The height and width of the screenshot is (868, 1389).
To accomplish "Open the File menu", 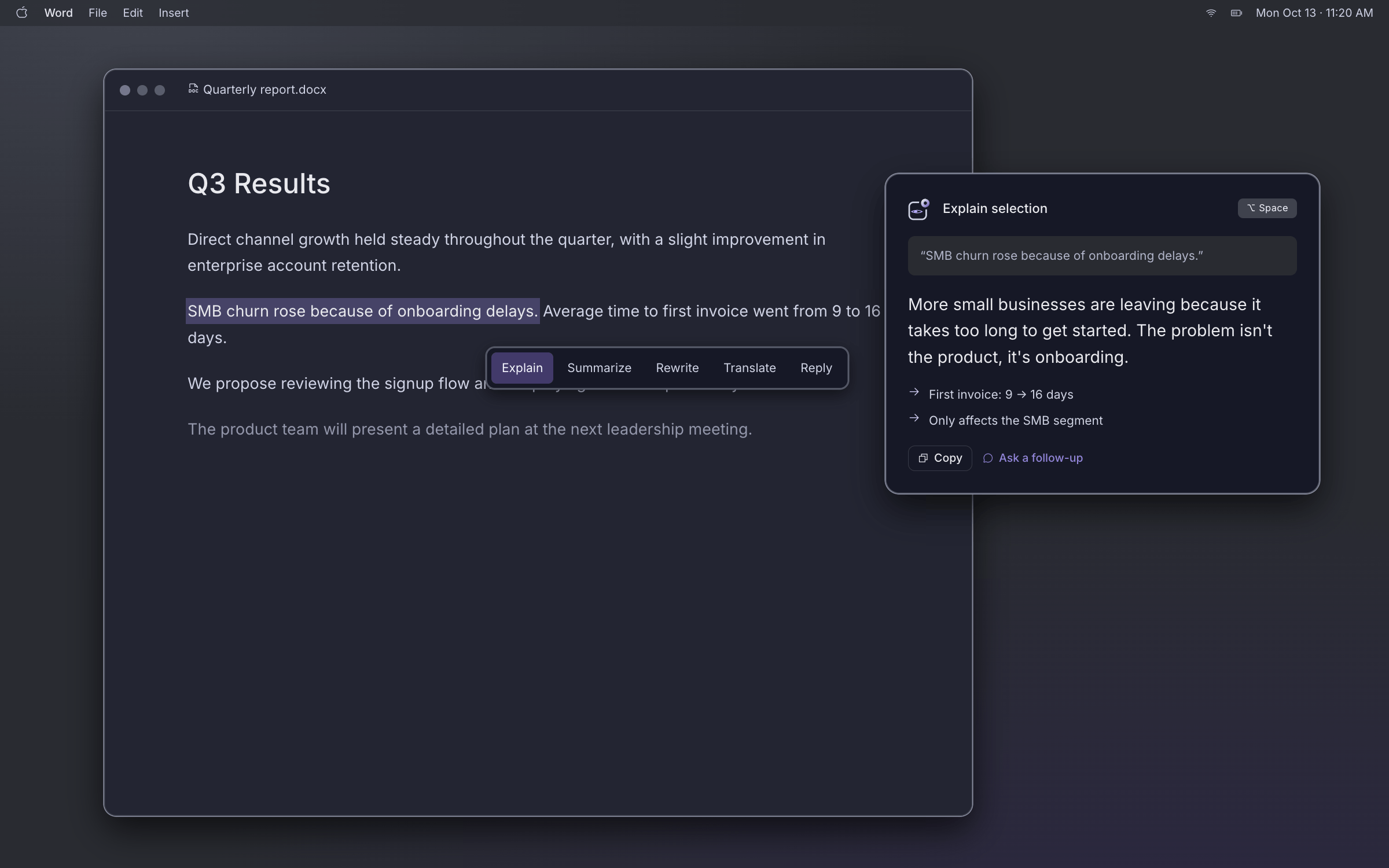I will 98,13.
